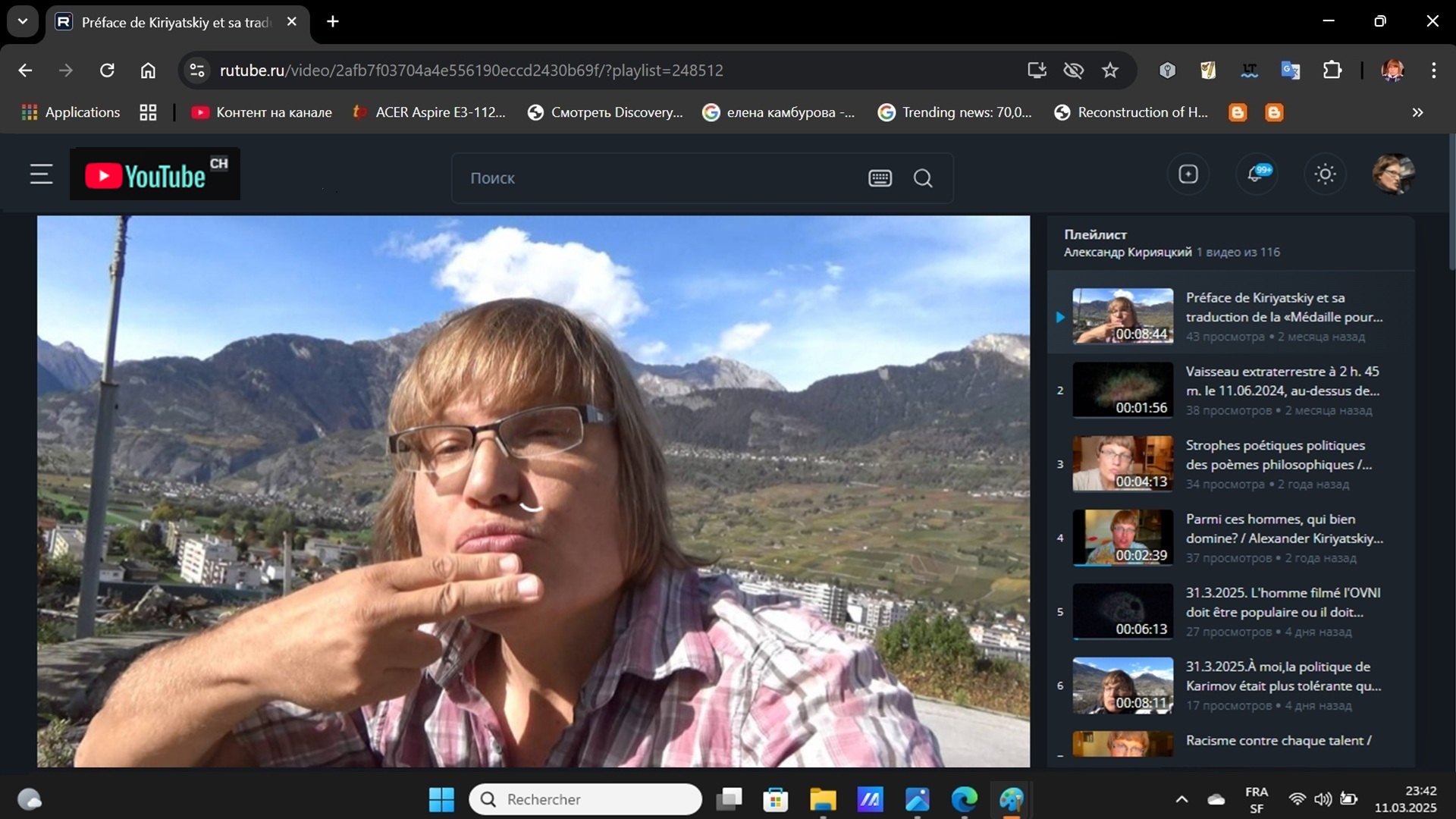Open Windows Start menu
The width and height of the screenshot is (1456, 819).
coord(441,799)
